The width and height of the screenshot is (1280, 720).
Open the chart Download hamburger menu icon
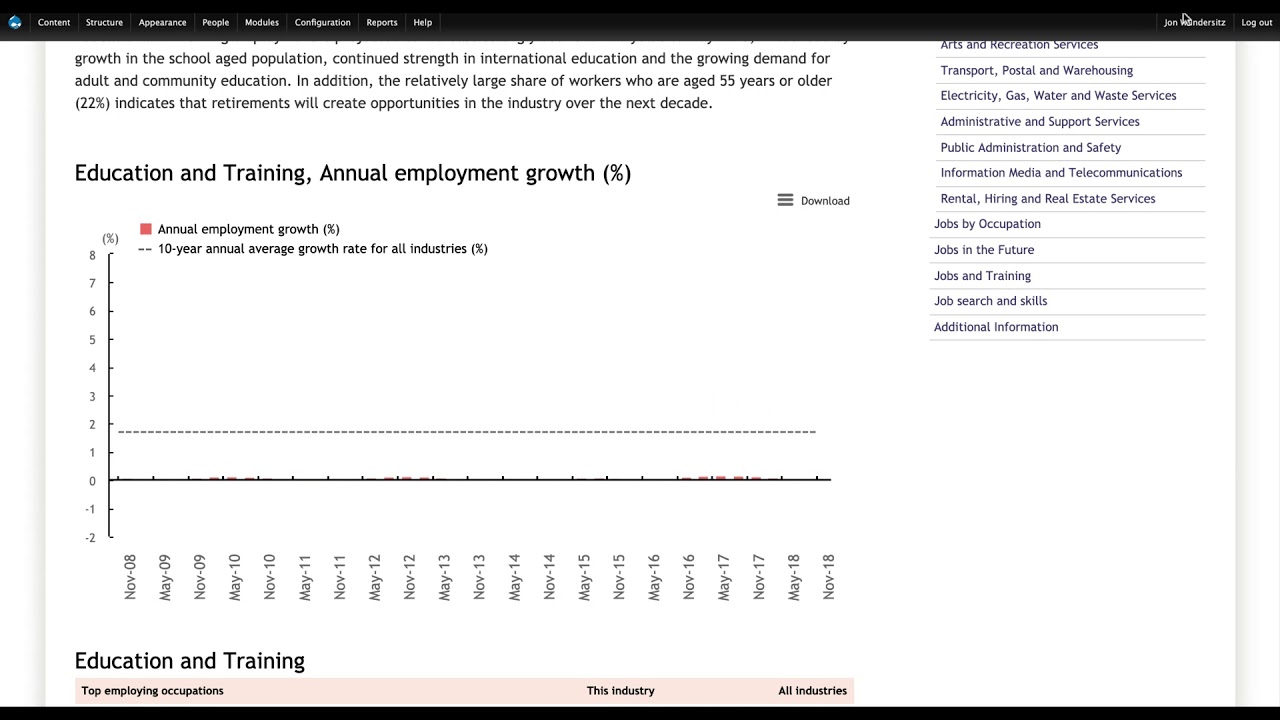point(785,200)
